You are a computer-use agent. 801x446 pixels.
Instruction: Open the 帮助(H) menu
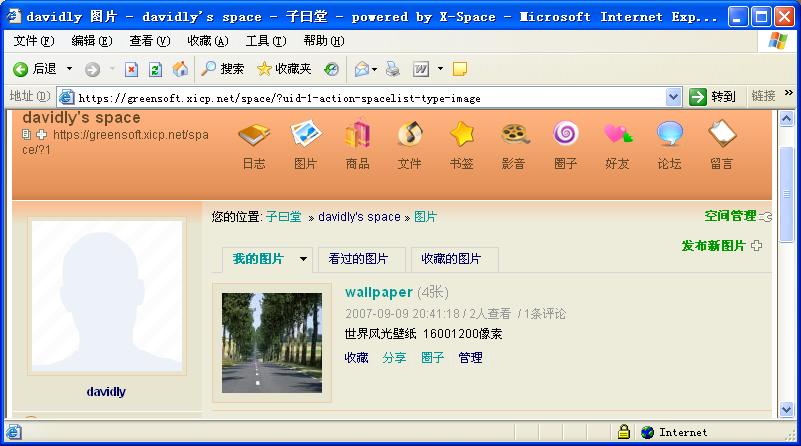(x=324, y=41)
